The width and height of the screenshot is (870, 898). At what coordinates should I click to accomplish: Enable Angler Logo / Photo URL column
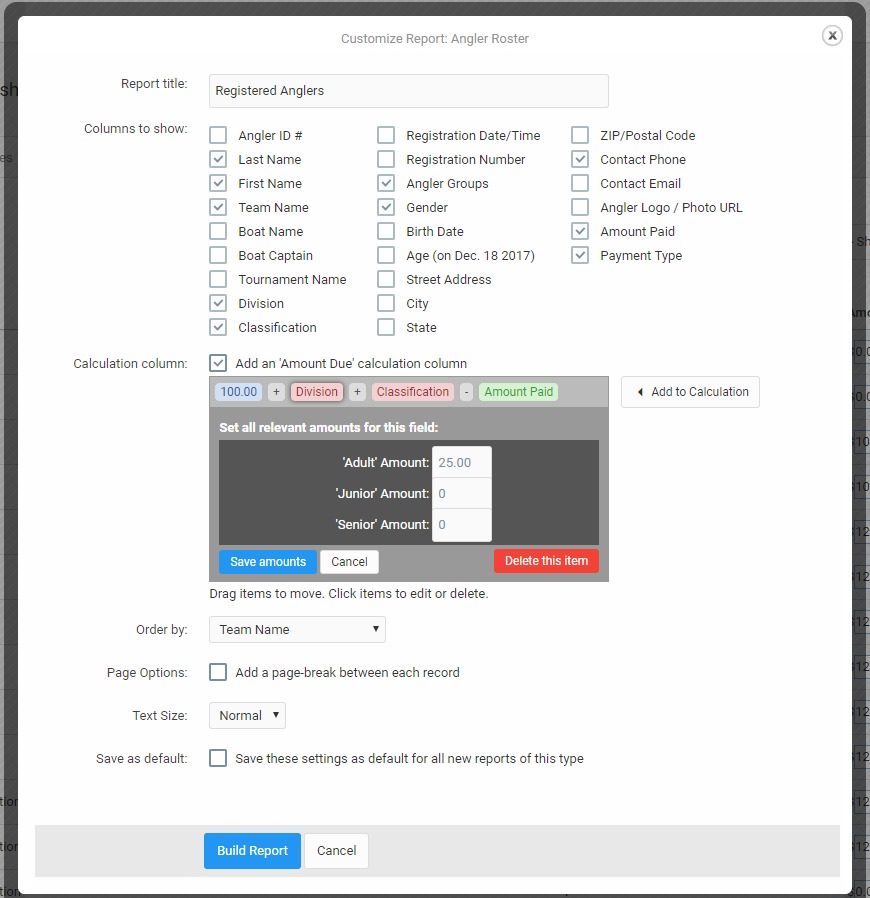point(580,207)
